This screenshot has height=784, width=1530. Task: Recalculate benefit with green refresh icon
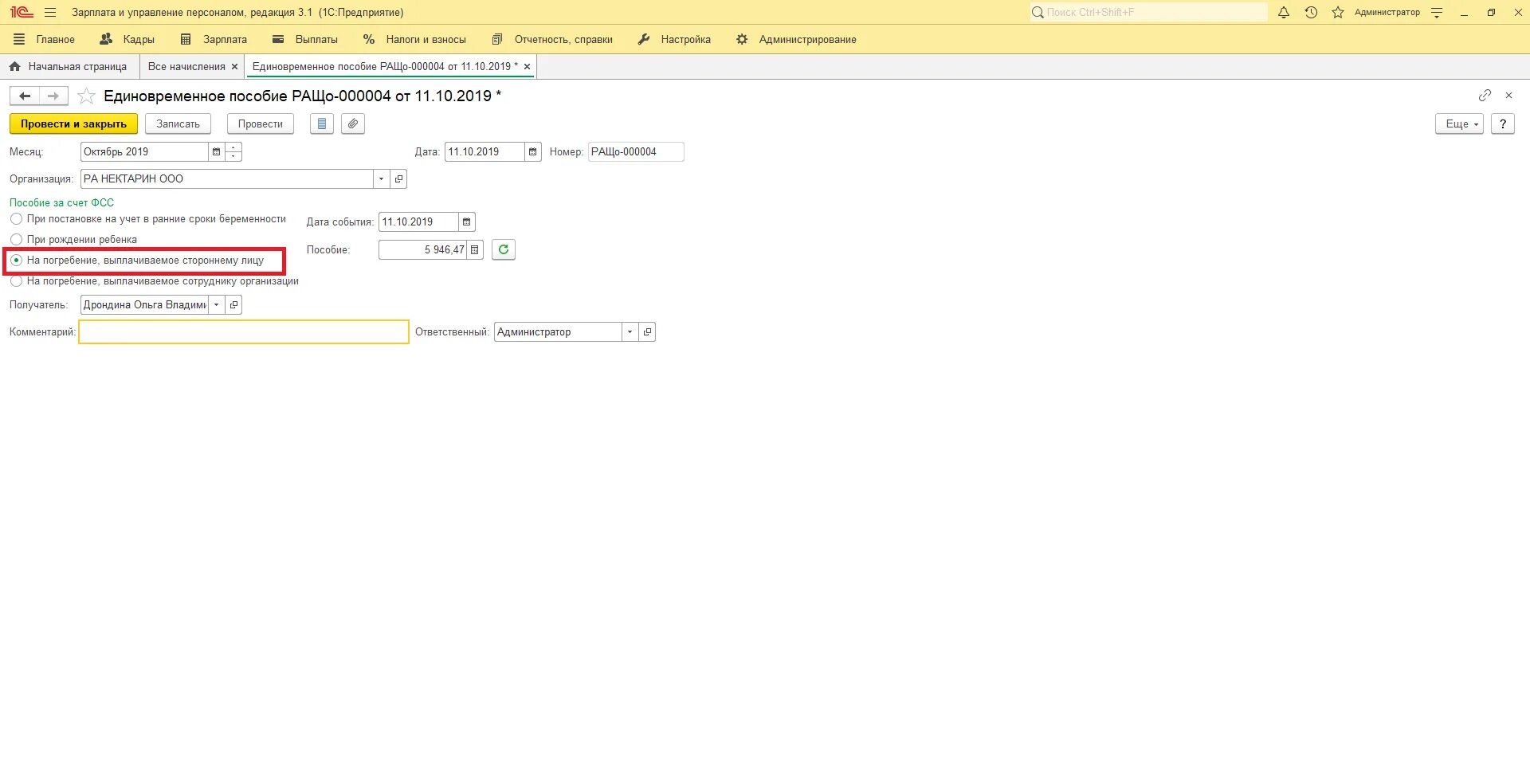click(504, 249)
